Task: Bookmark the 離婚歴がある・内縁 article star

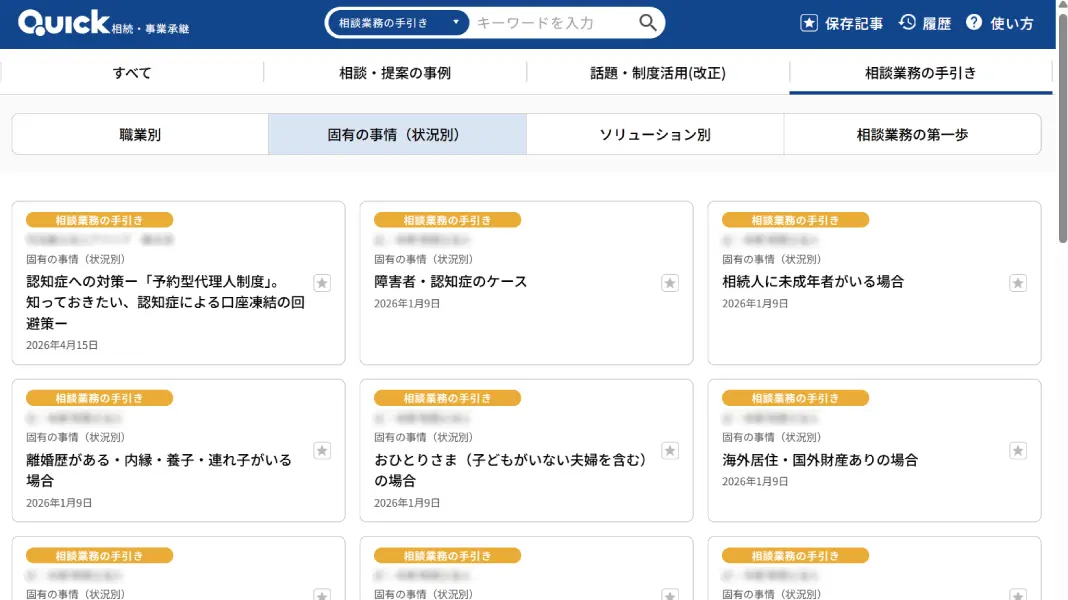Action: coord(322,450)
